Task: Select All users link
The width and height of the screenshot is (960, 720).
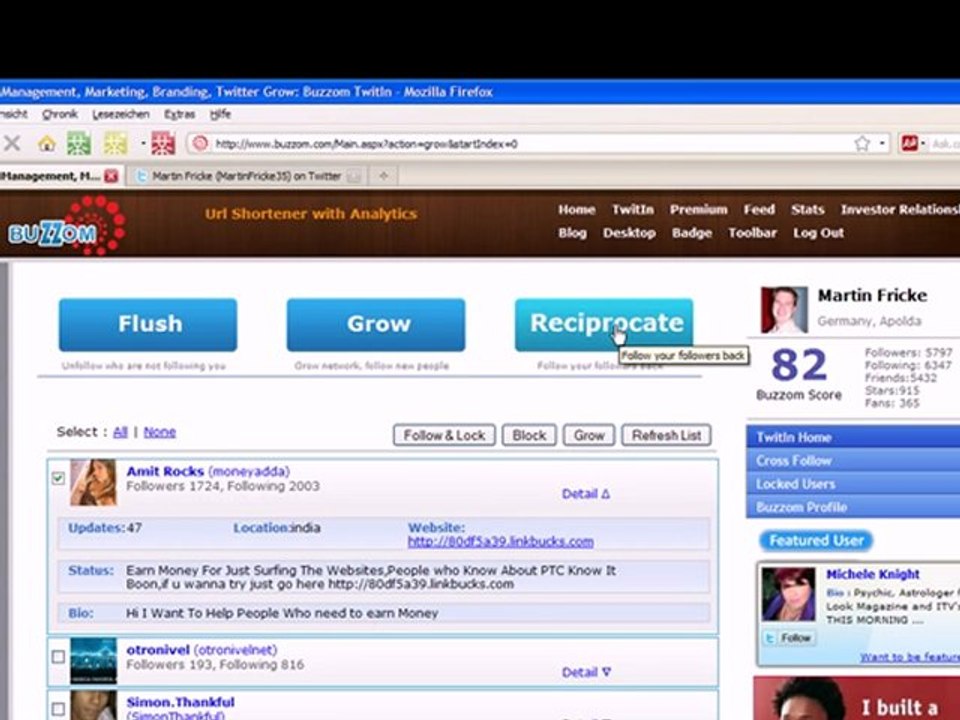Action: (120, 432)
